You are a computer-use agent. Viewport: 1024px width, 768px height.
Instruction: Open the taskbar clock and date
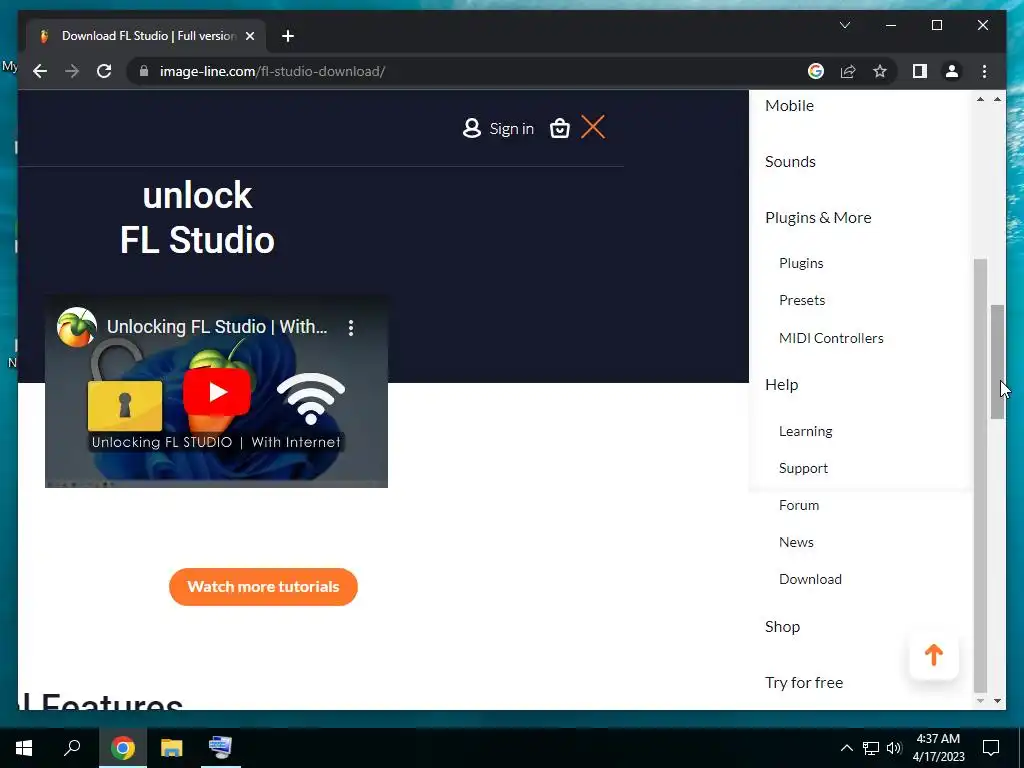(938, 748)
